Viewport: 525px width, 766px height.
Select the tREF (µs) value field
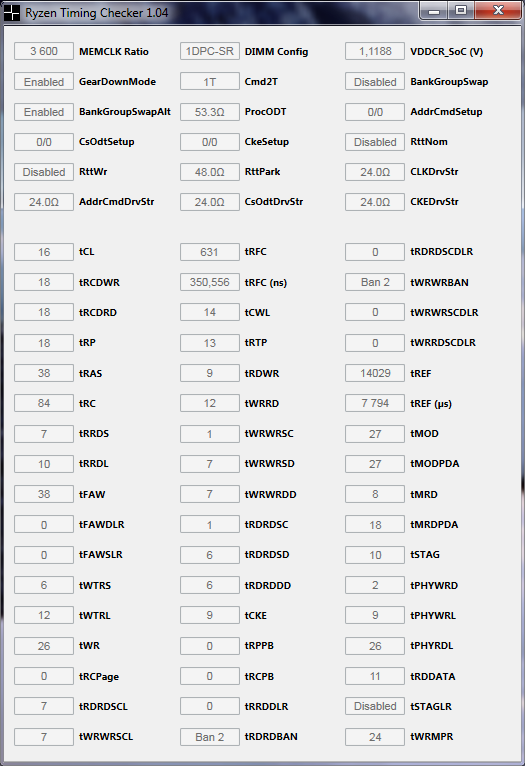pos(375,404)
